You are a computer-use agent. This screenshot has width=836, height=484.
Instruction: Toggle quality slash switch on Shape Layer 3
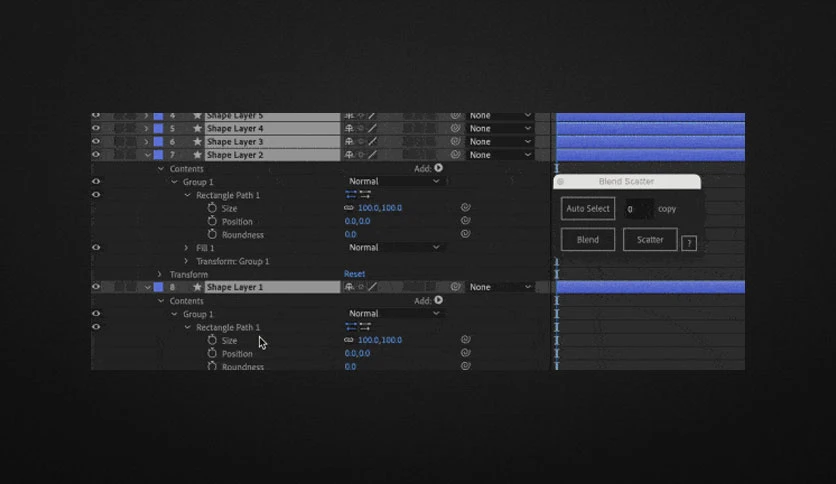[373, 141]
